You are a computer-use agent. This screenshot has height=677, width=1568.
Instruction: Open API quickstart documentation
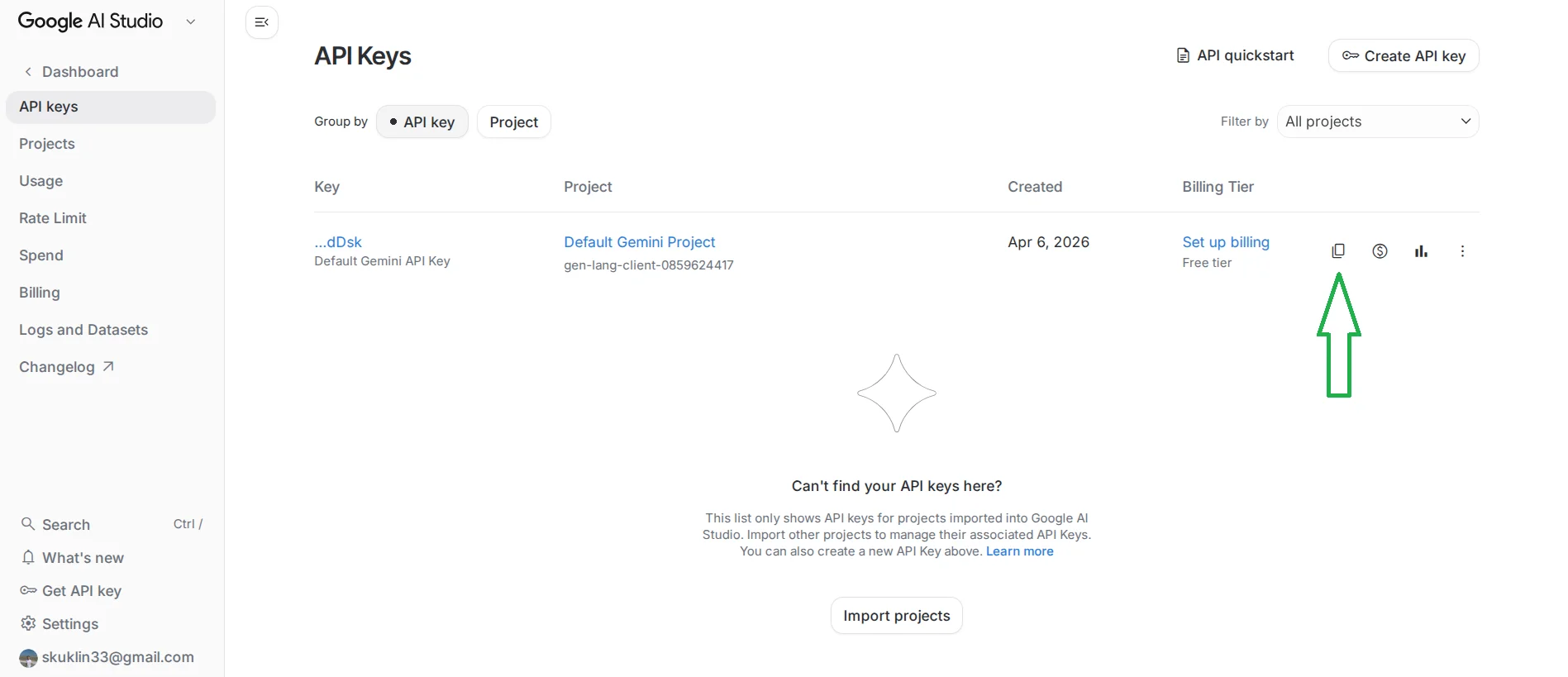pyautogui.click(x=1235, y=55)
